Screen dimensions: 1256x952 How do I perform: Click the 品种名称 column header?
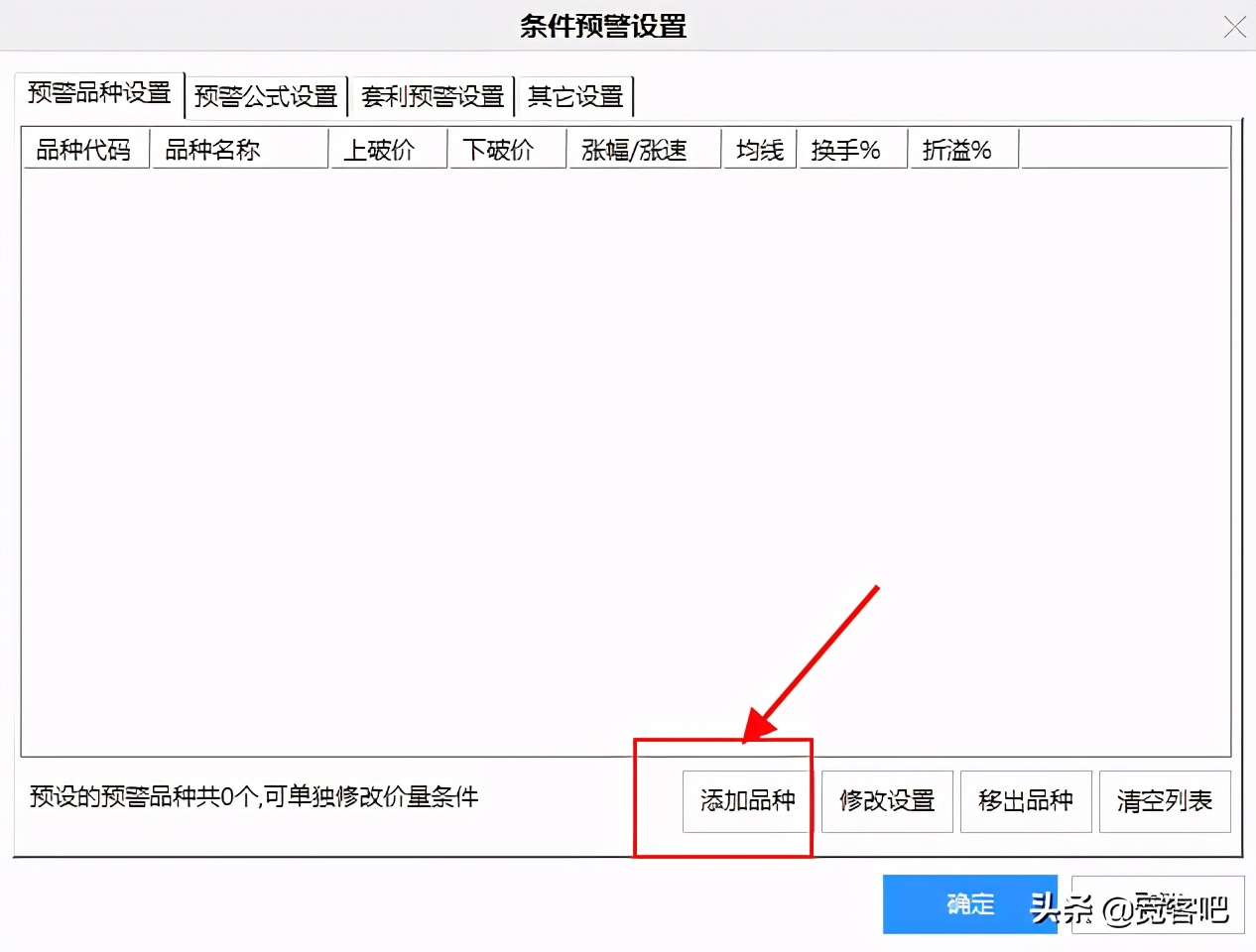click(x=212, y=149)
